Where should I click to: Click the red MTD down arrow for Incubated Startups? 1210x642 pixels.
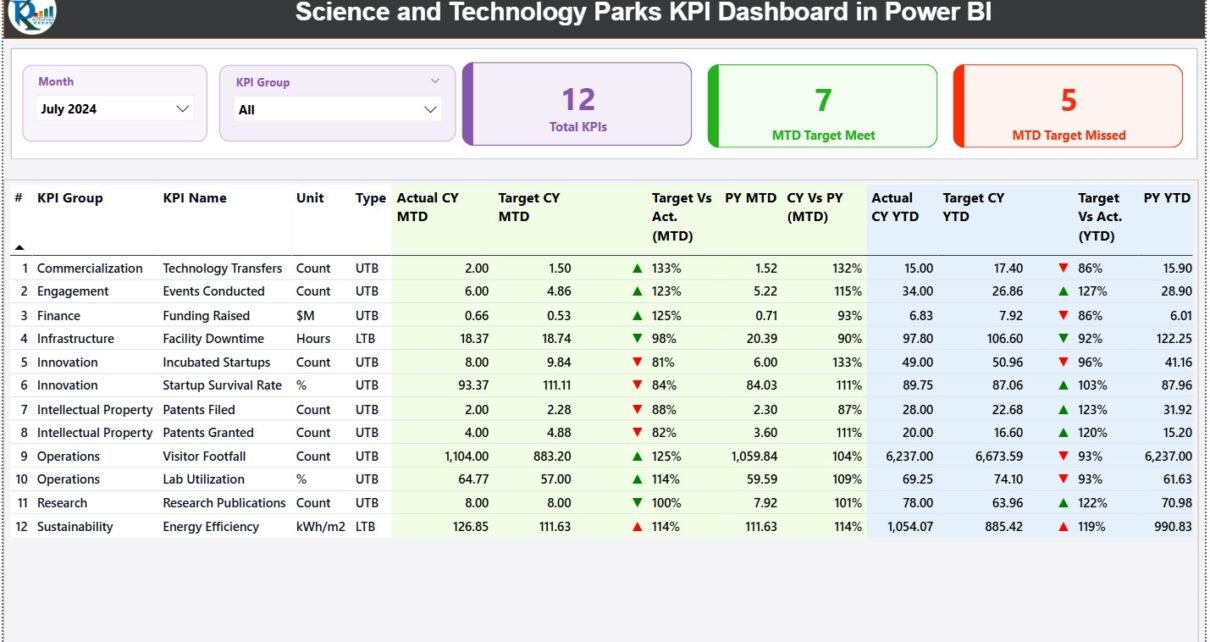pos(637,363)
